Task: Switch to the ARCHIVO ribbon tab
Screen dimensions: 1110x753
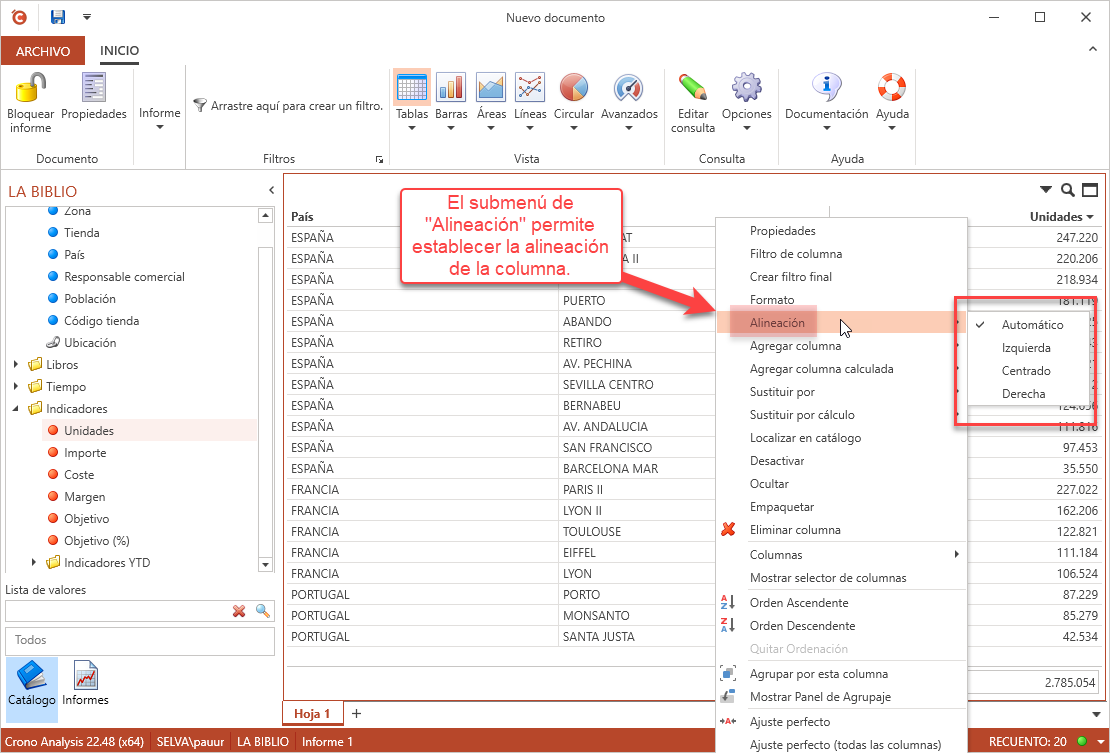Action: pos(43,51)
